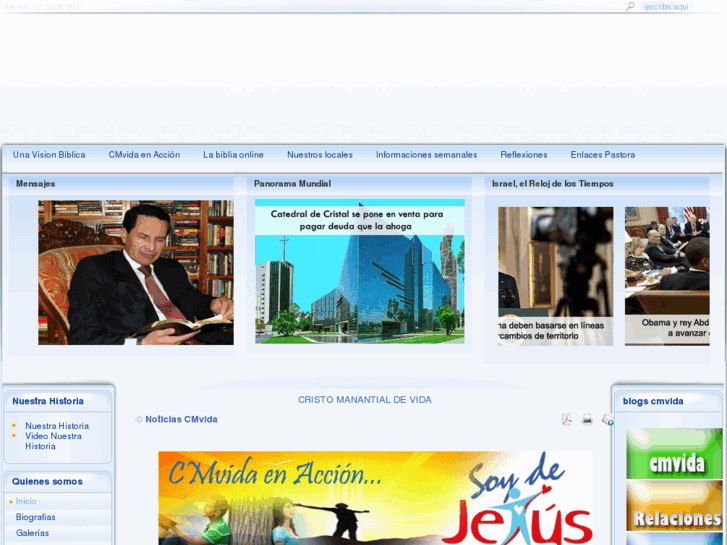Click the CMvida en Acción banner image

click(x=375, y=498)
